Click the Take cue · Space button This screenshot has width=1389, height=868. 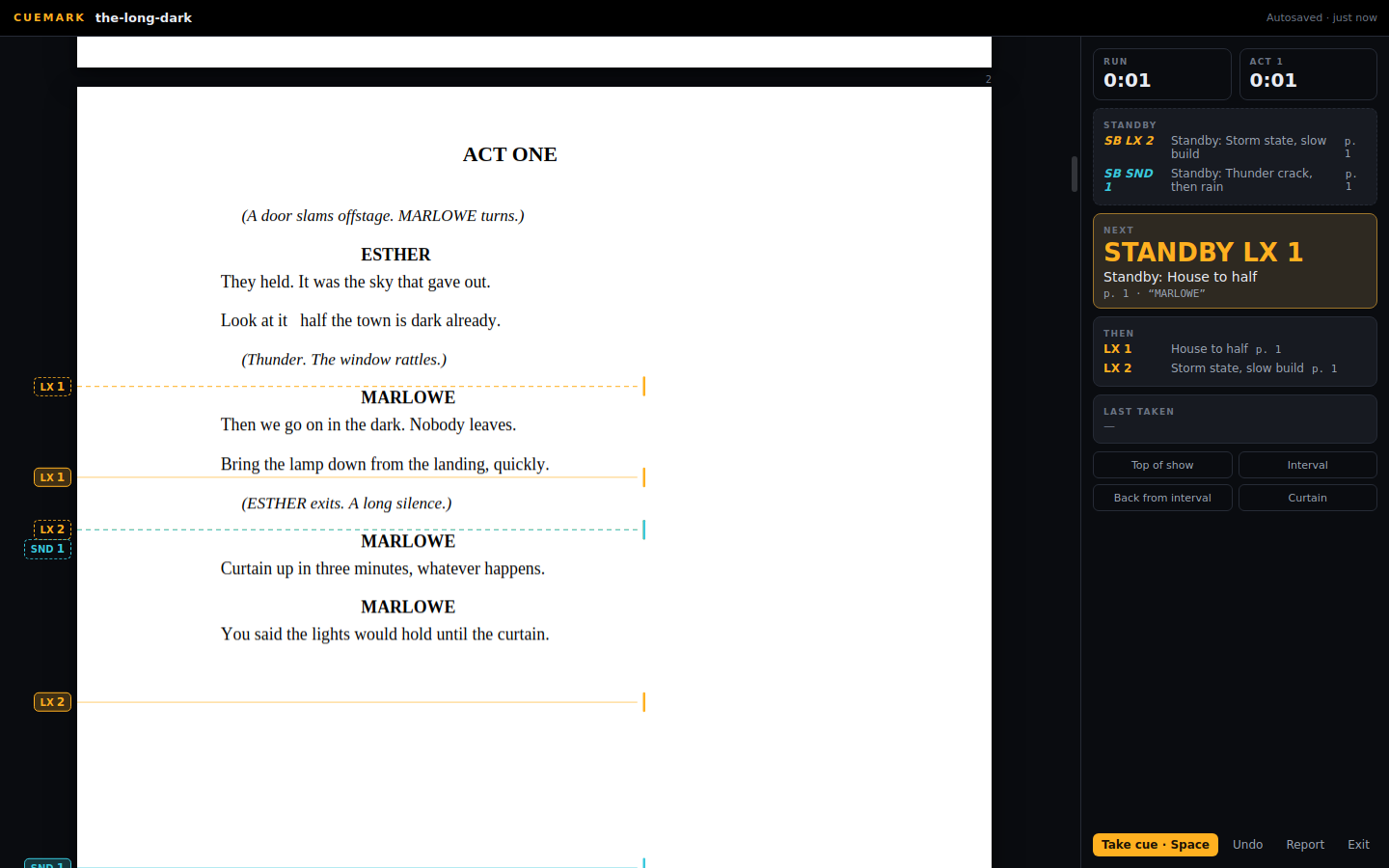(1155, 845)
